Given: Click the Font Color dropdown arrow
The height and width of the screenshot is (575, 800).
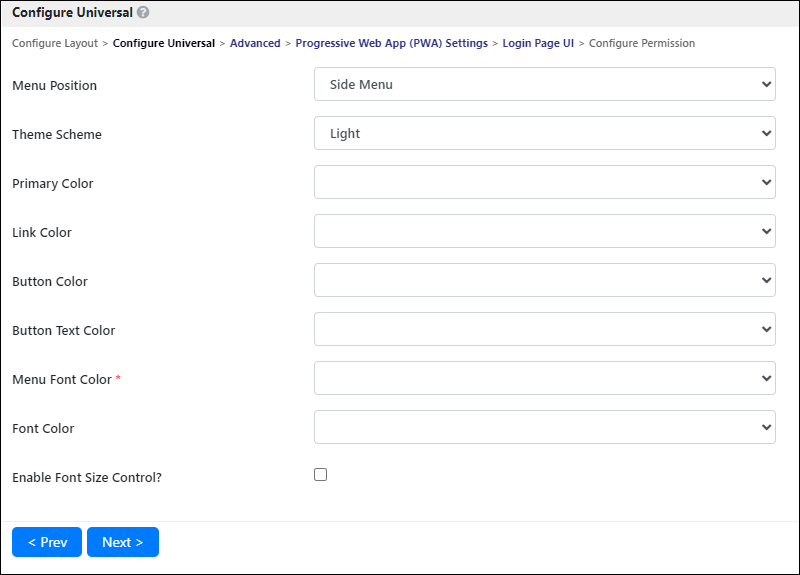Looking at the screenshot, I should [x=766, y=427].
